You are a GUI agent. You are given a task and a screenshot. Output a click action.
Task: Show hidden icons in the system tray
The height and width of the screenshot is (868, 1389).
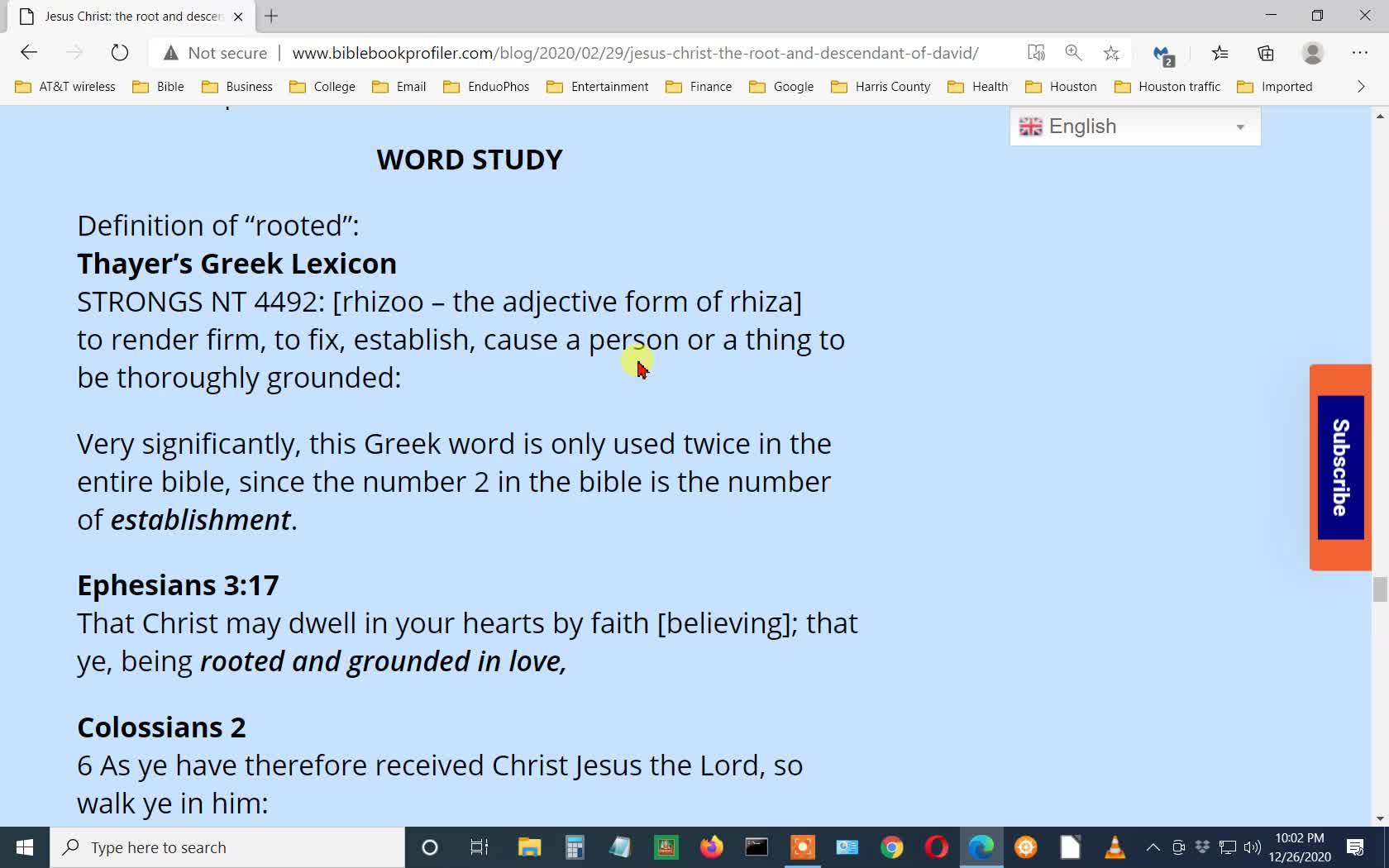(x=1153, y=847)
